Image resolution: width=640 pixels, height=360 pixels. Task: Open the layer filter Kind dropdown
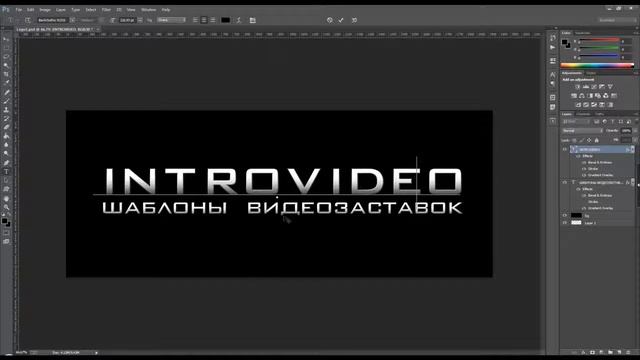coord(576,122)
